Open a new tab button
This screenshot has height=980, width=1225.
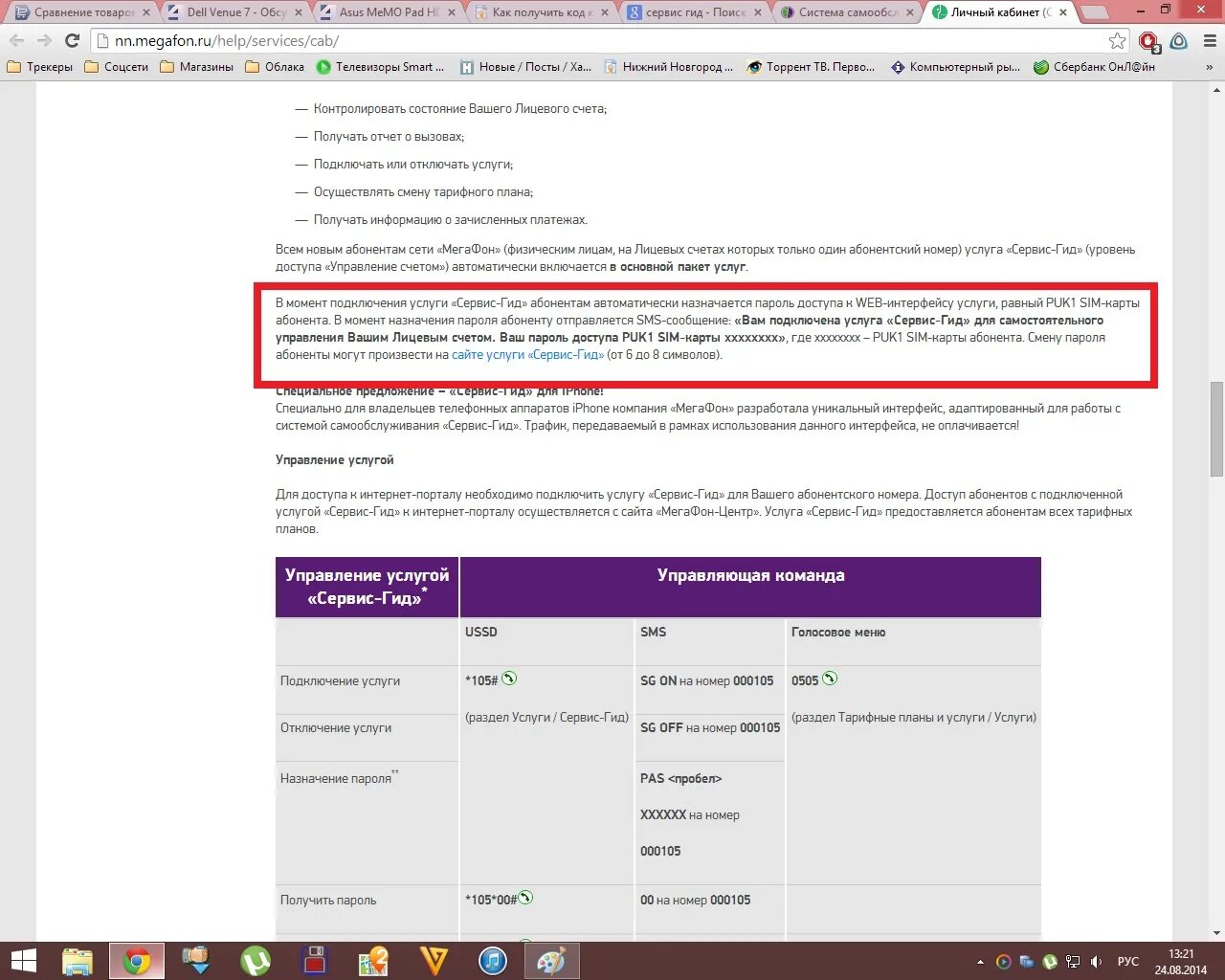(1095, 13)
